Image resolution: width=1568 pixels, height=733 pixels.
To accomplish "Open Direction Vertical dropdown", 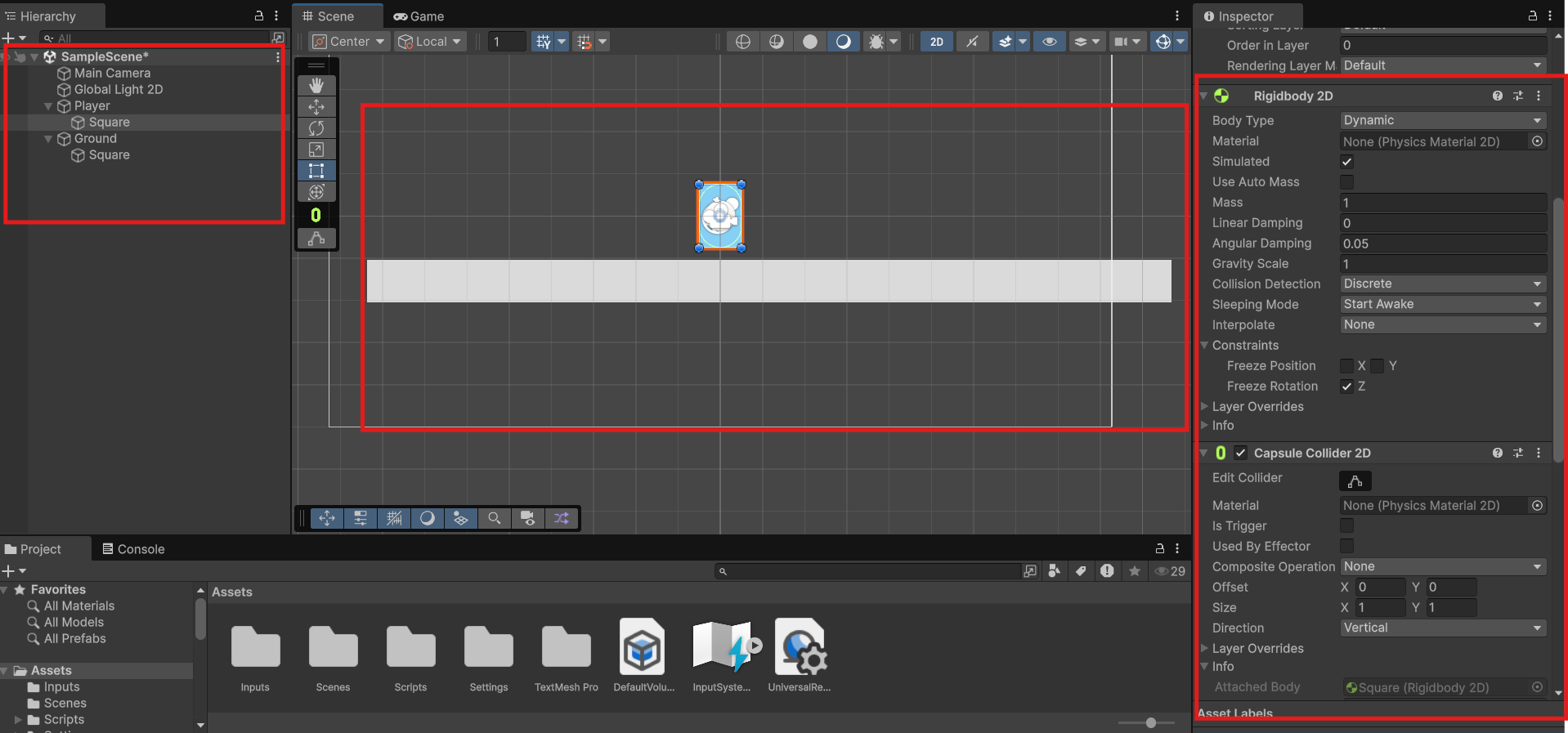I will pos(1443,628).
